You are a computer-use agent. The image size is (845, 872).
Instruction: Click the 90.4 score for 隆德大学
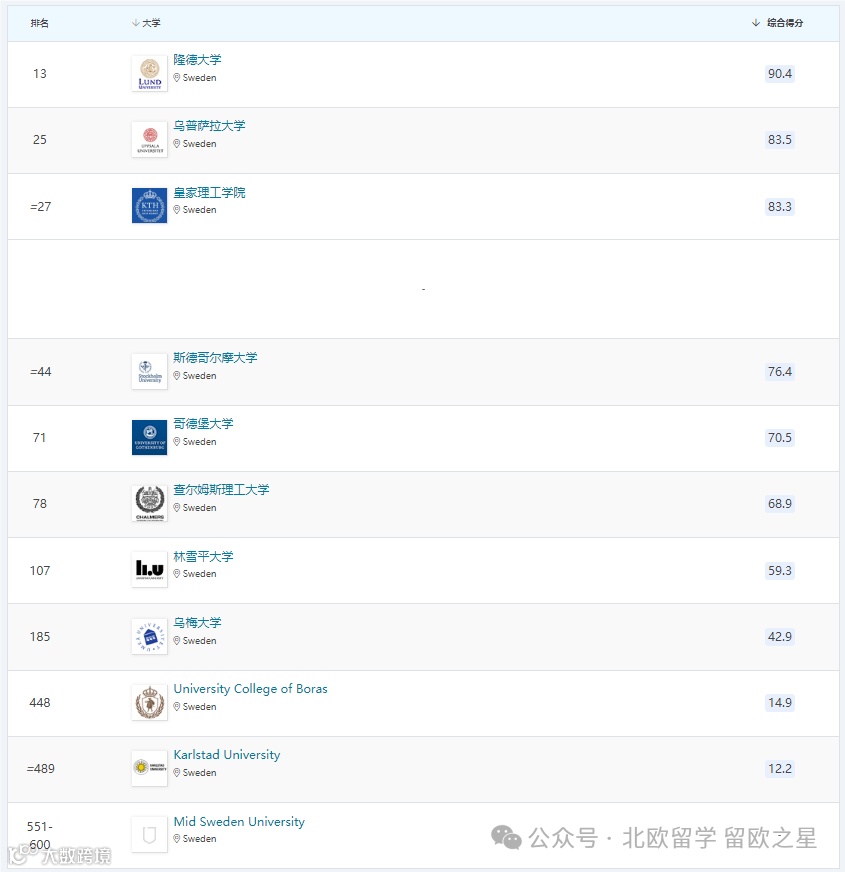point(779,73)
